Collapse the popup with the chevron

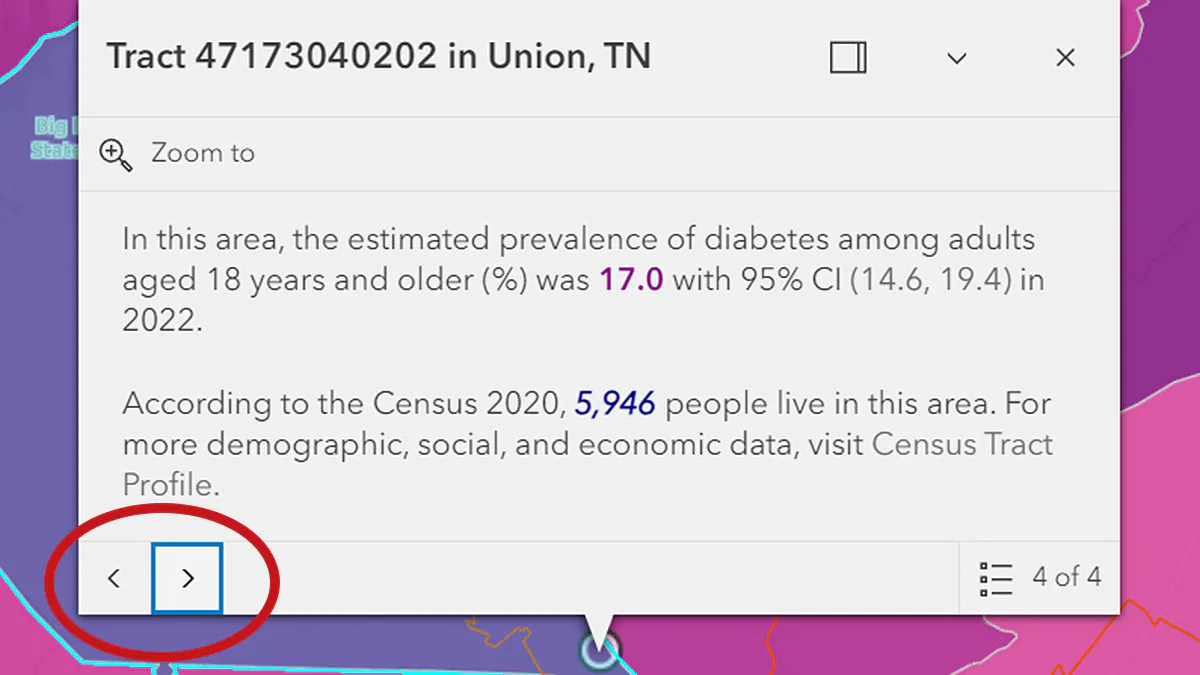point(957,59)
